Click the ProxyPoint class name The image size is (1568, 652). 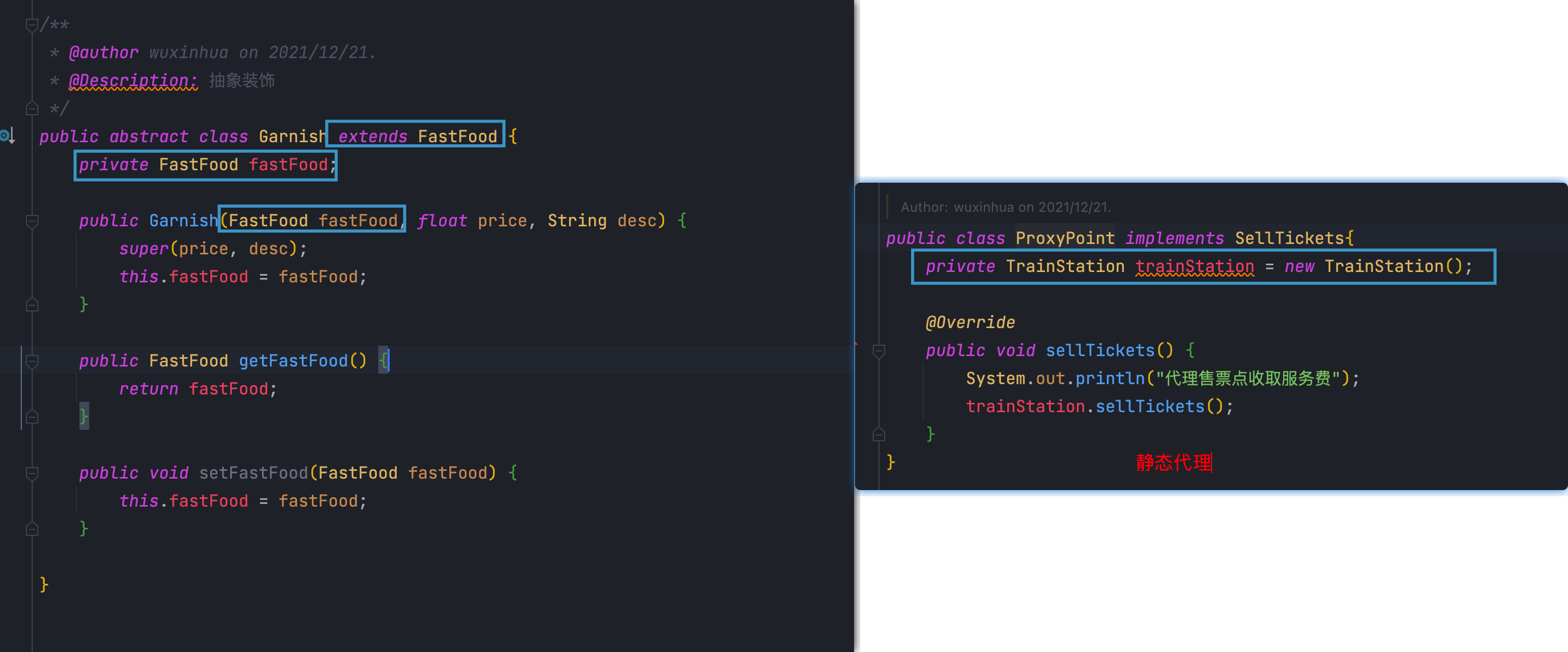(1065, 239)
